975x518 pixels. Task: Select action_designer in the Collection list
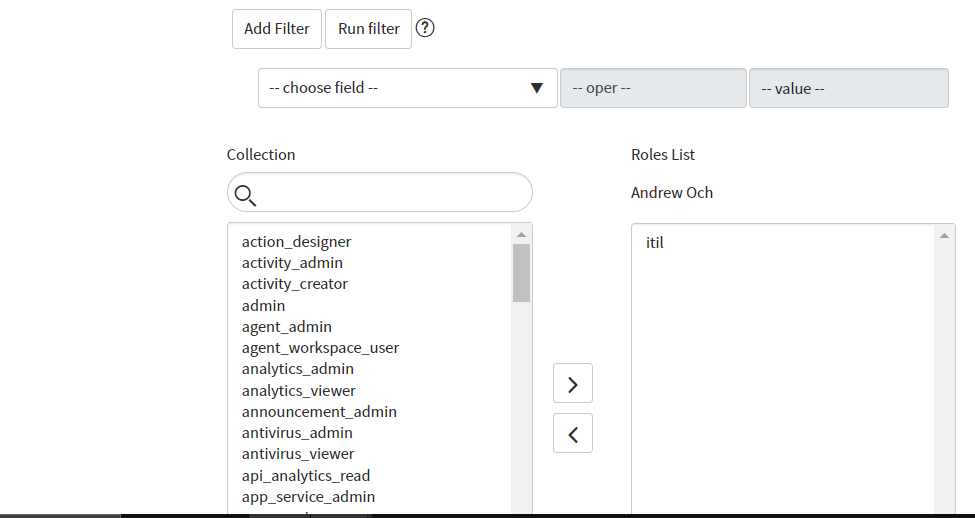[297, 242]
